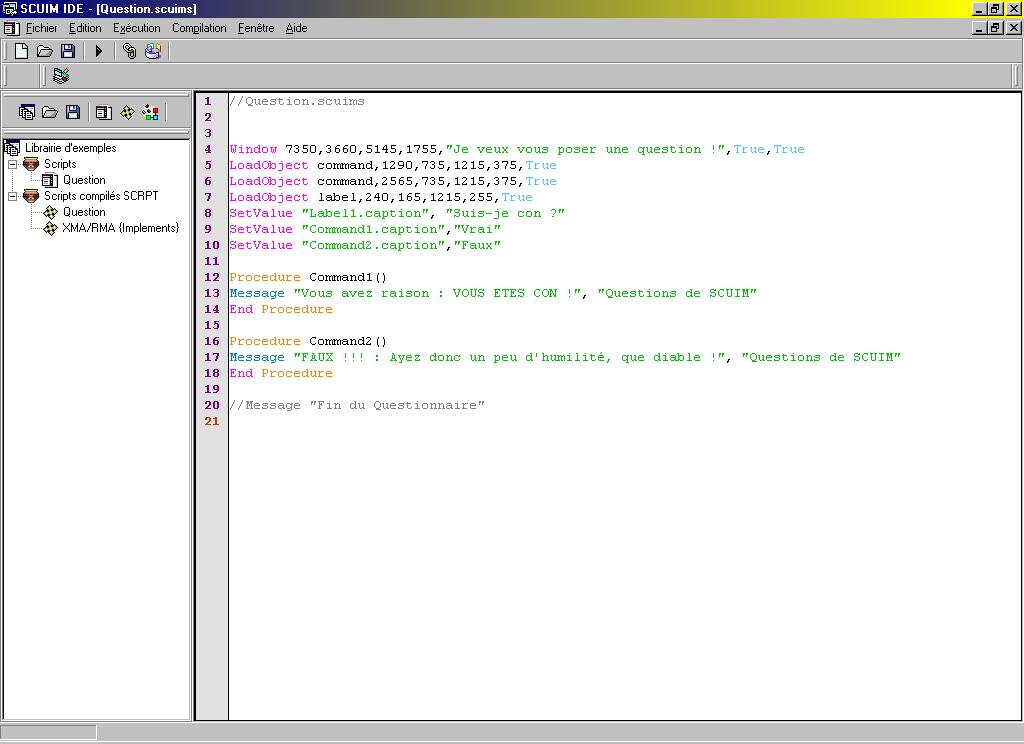Click line number 2 in the gutter
This screenshot has width=1024, height=744.
pyautogui.click(x=208, y=118)
